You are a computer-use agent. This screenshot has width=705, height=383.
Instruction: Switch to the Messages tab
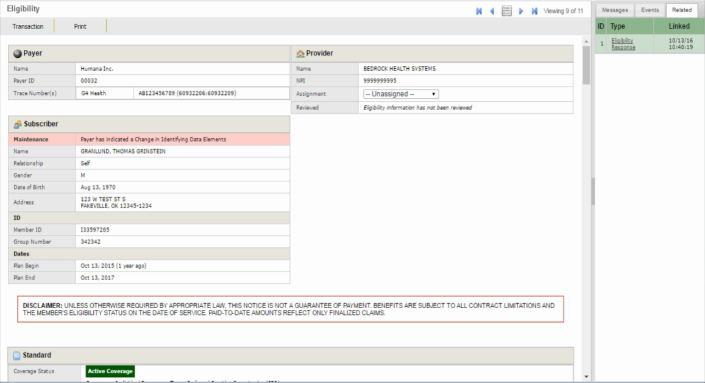615,10
